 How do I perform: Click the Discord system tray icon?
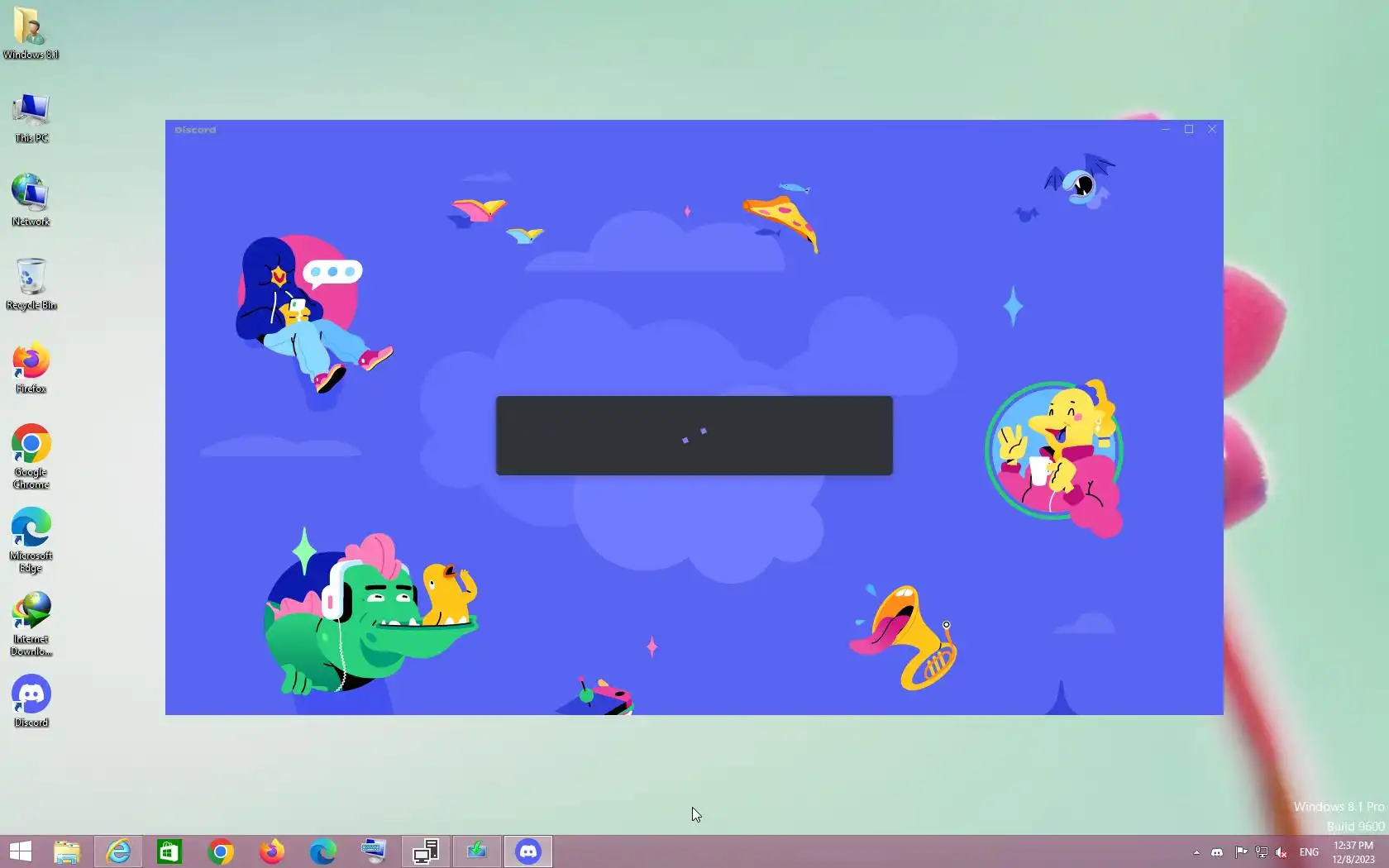click(1217, 852)
